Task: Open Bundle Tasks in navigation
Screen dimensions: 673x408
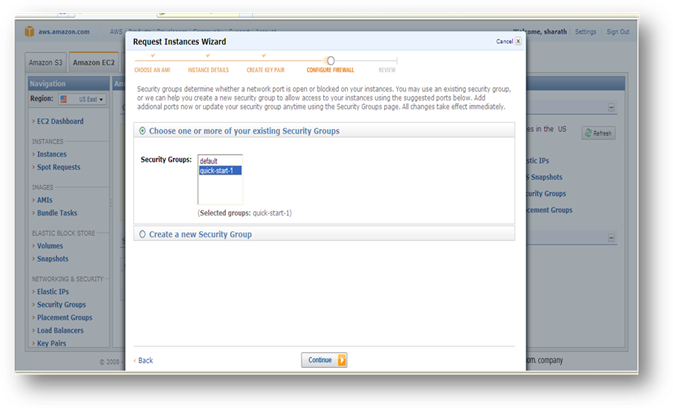Action: (x=57, y=213)
